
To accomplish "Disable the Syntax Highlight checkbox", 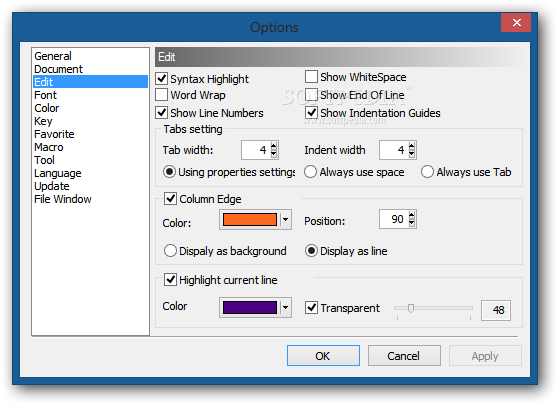I will point(162,78).
